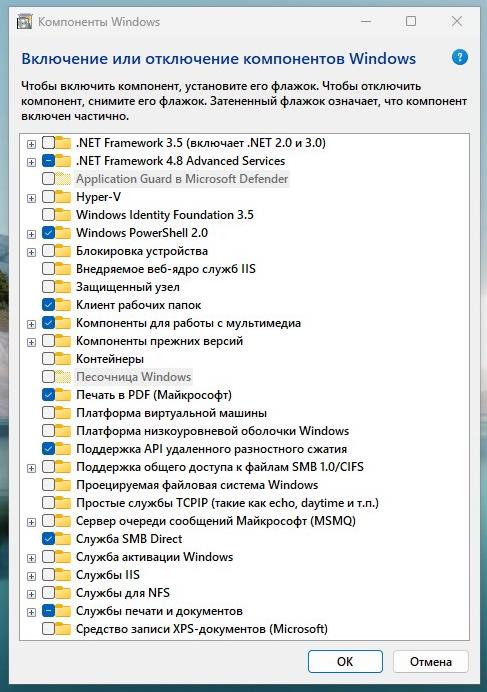This screenshot has height=692, width=487.
Task: Click folder icon beside Контейнеры
Action: point(64,359)
